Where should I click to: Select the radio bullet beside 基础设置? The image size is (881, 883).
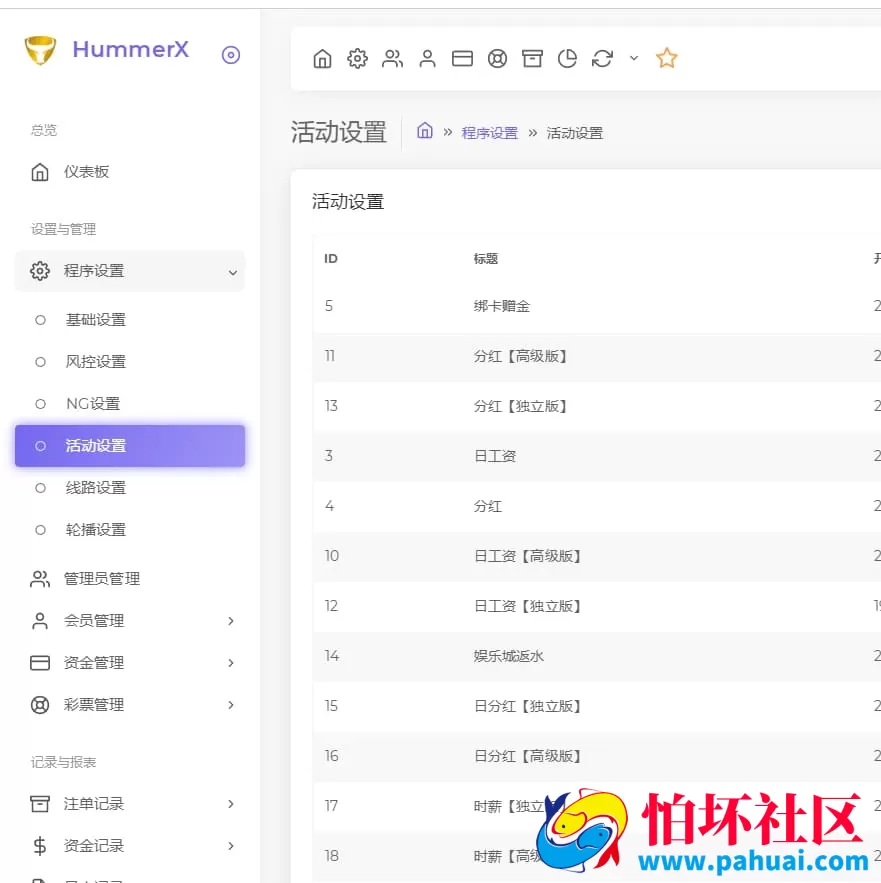tap(39, 319)
